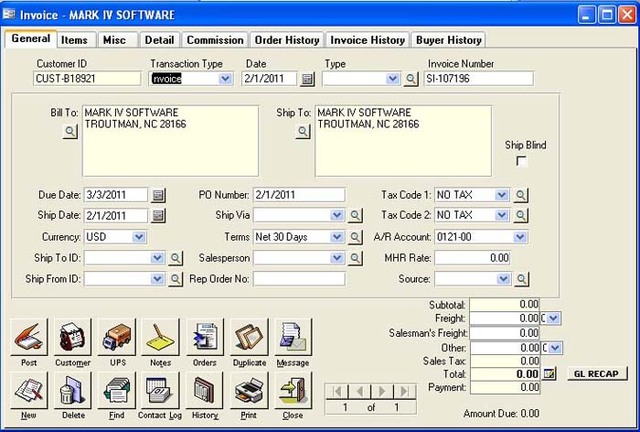The image size is (640, 432).
Task: Click Terms lookup magnifier
Action: tap(355, 237)
